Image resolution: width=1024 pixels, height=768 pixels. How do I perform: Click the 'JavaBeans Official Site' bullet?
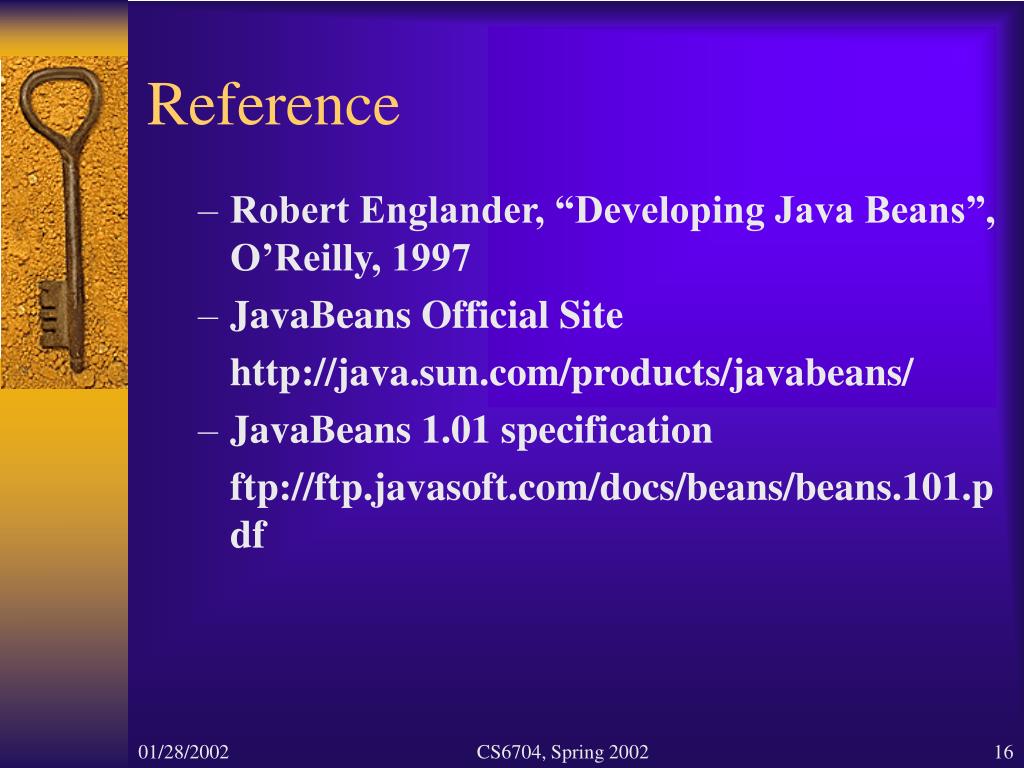426,315
